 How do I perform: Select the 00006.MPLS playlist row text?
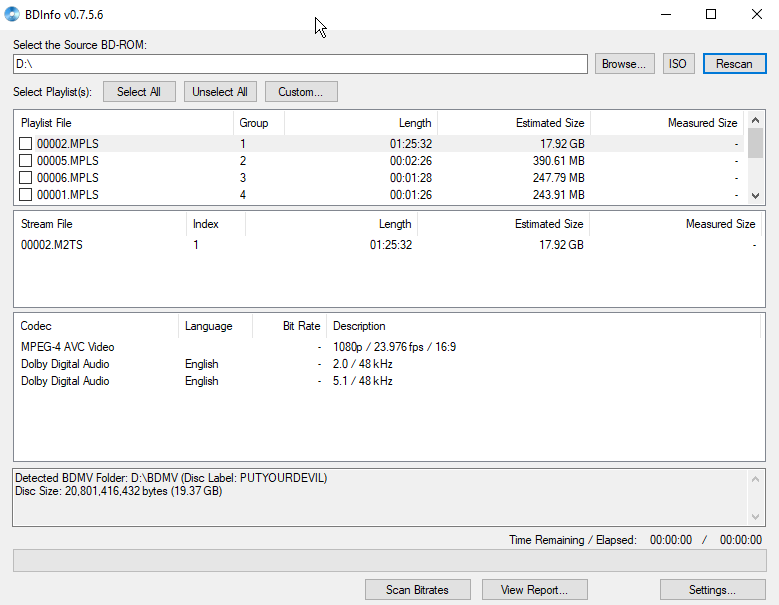68,177
